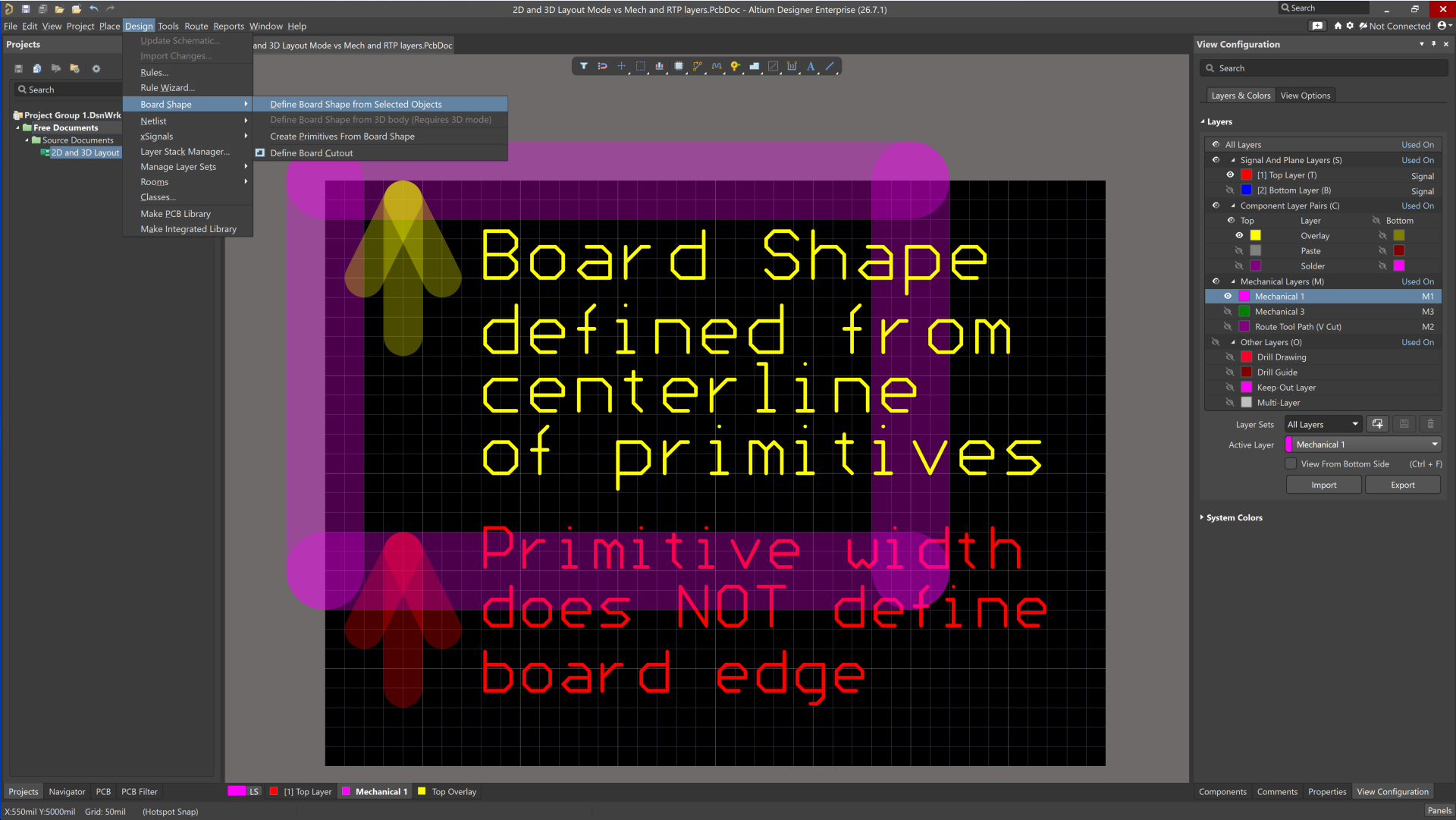Collapse the Component Layer Pairs group

click(1233, 206)
